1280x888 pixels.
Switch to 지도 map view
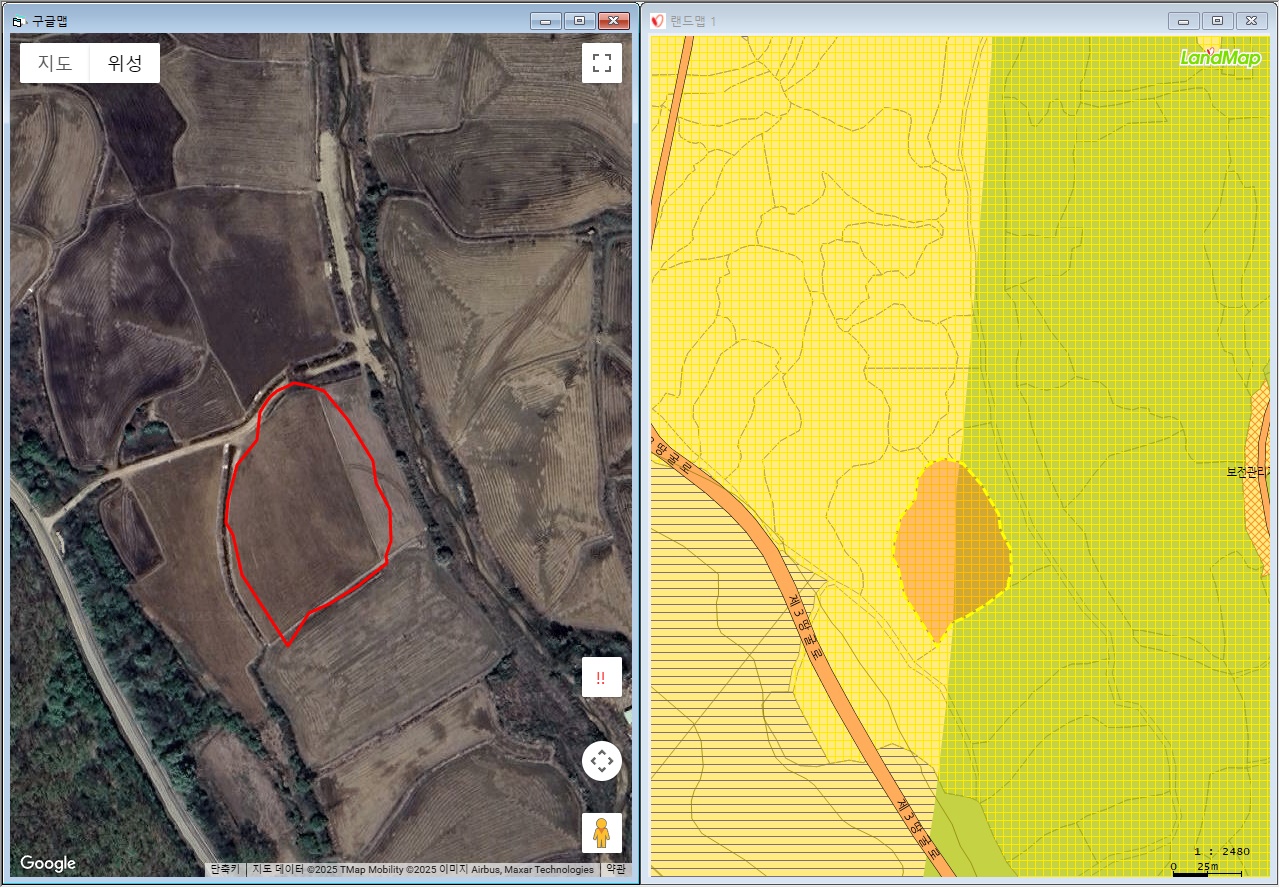[x=55, y=64]
